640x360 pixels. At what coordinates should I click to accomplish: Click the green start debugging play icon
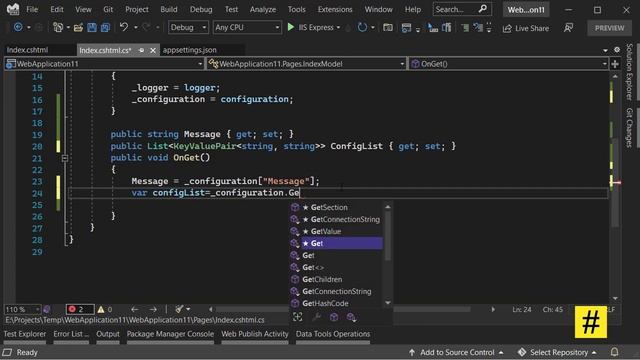(291, 27)
